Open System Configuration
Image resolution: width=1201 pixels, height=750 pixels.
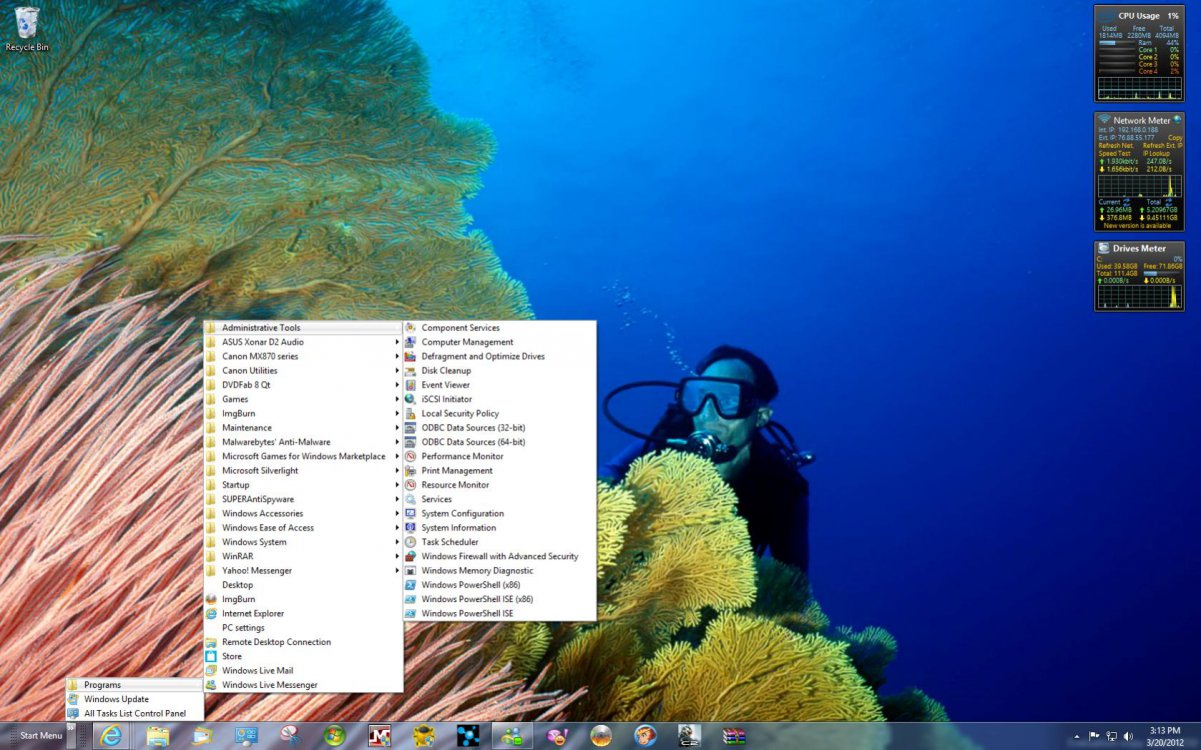click(499, 513)
